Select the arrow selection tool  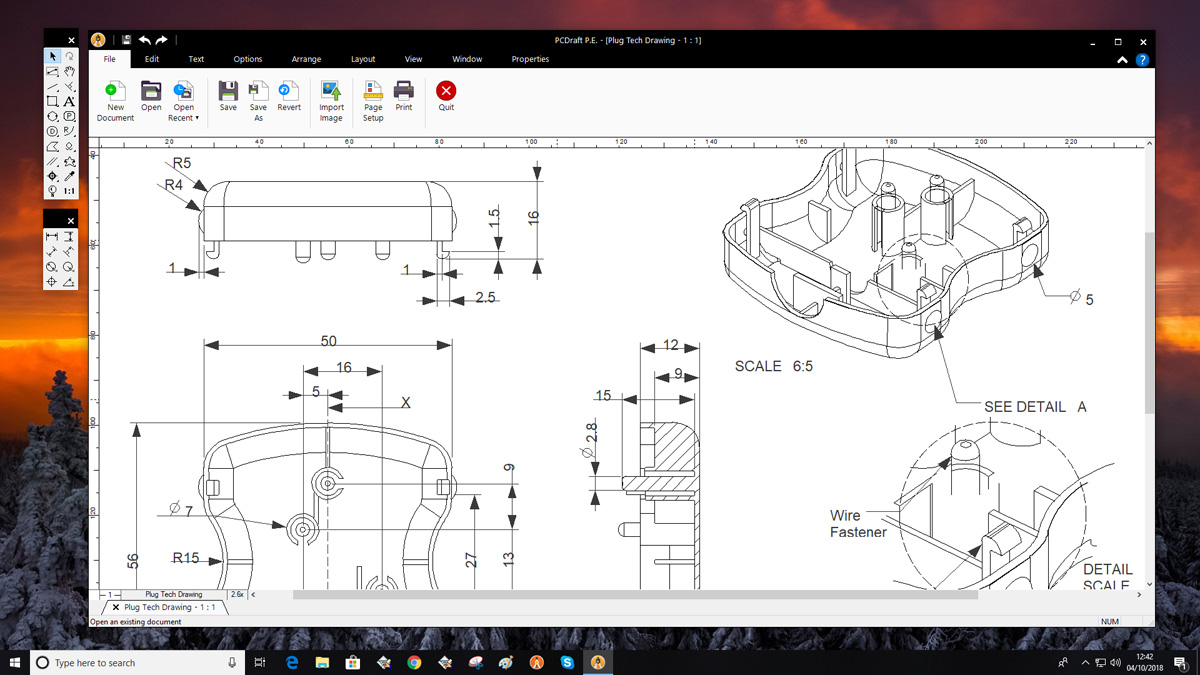(53, 56)
